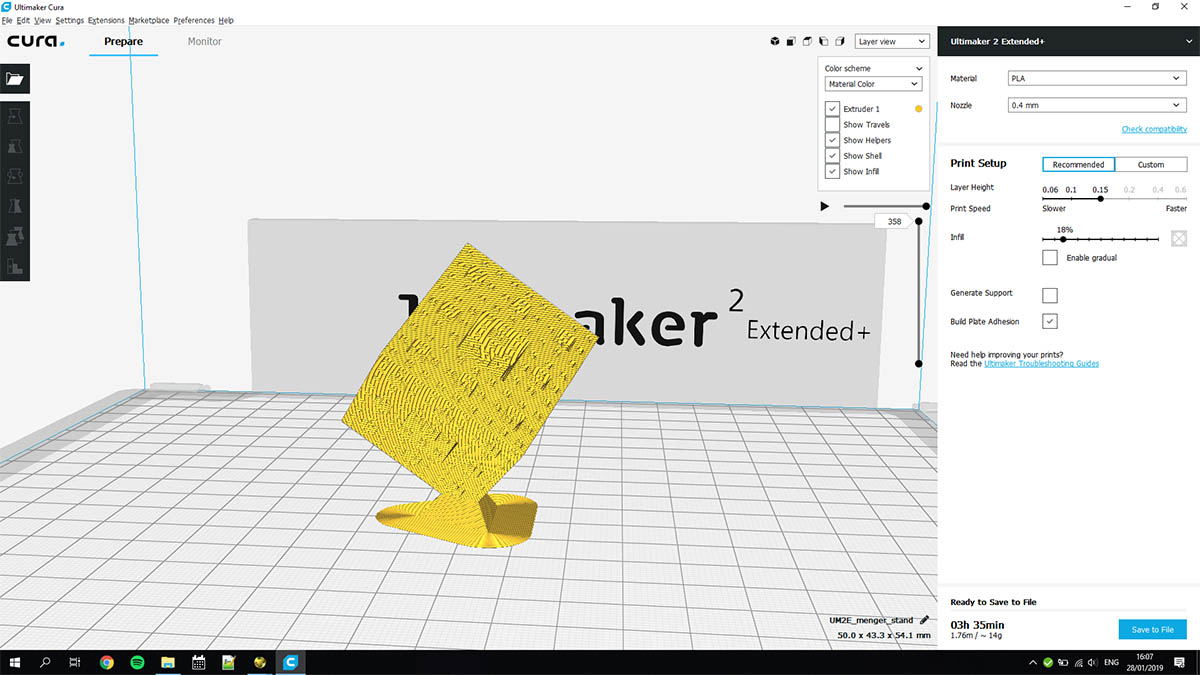1200x675 pixels.
Task: Open the View menu
Action: [42, 20]
